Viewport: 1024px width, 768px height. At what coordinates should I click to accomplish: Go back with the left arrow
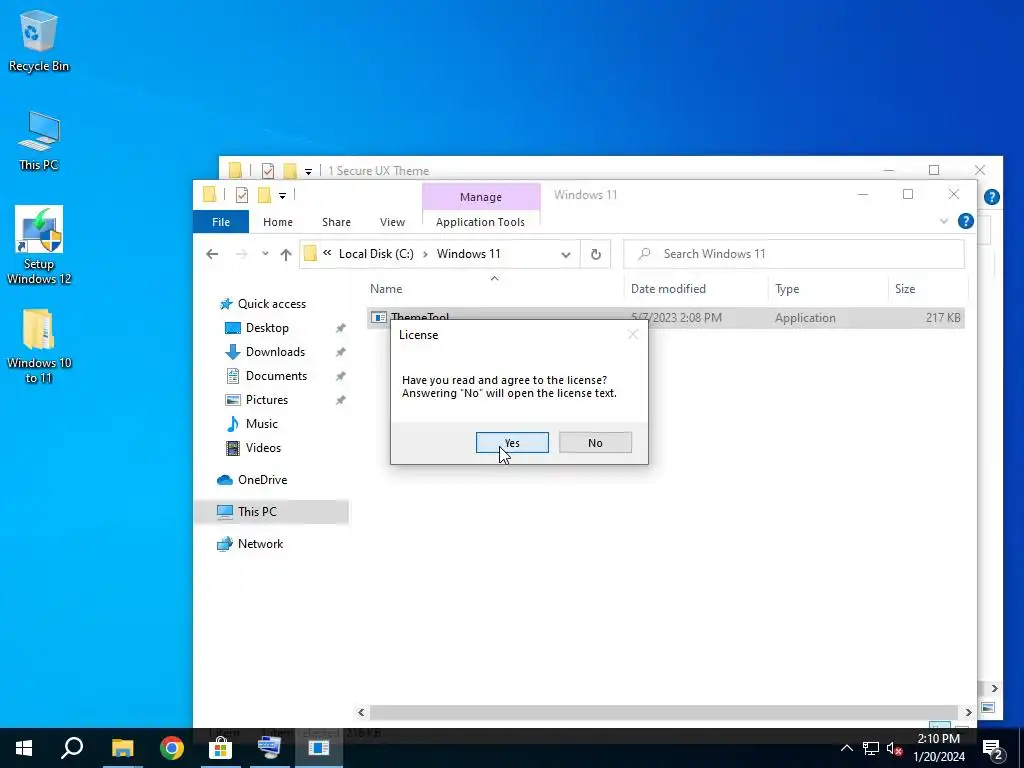212,254
